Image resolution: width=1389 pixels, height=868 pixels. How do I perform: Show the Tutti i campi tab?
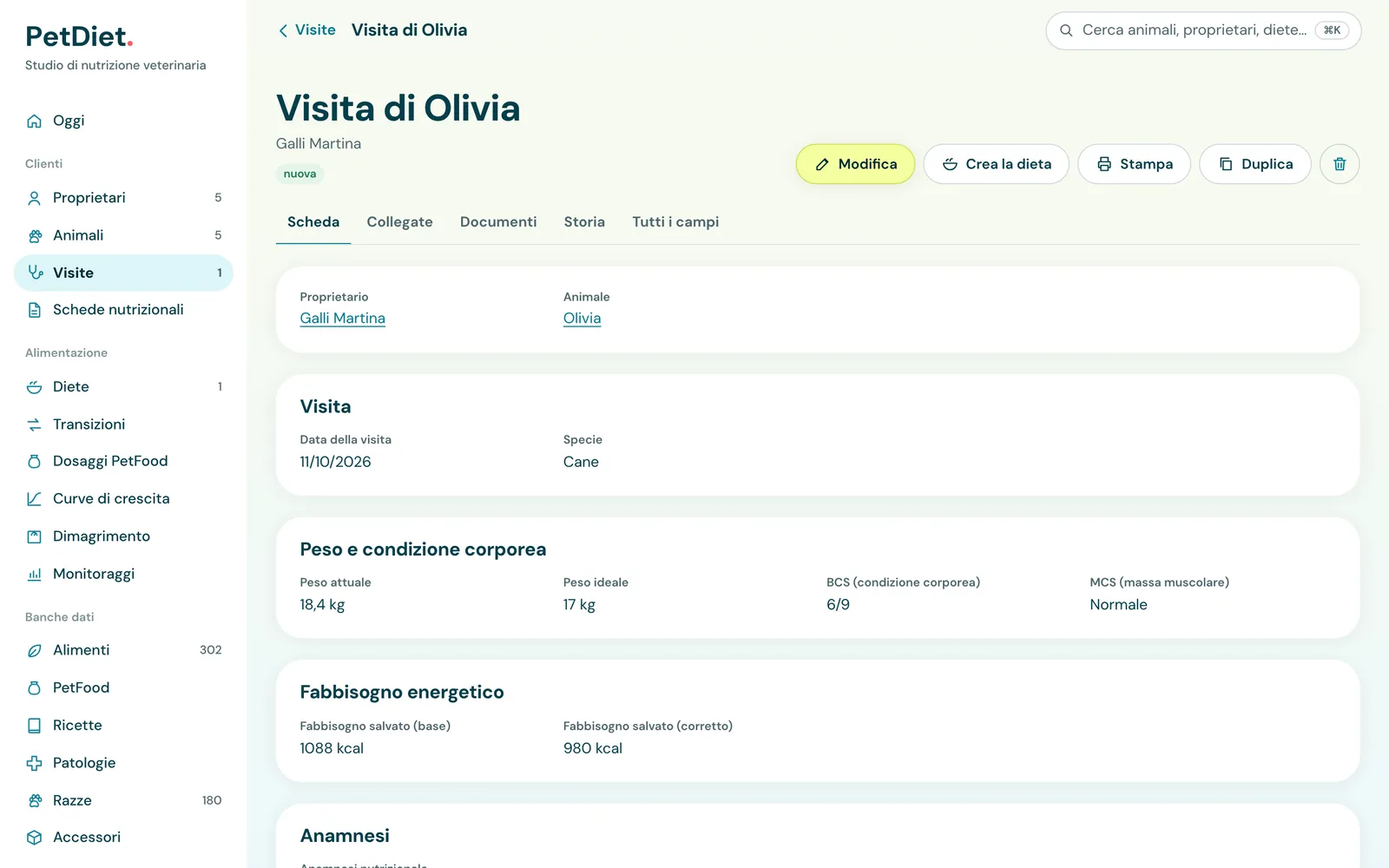pos(675,222)
